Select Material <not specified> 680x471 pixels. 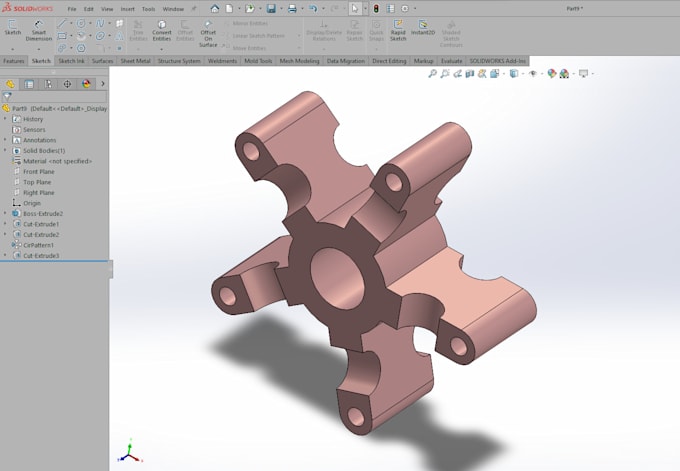point(52,161)
